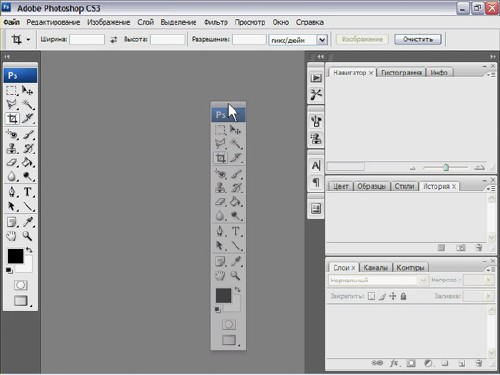
Task: Collapse the left toolbox with double arrows
Action: point(7,57)
